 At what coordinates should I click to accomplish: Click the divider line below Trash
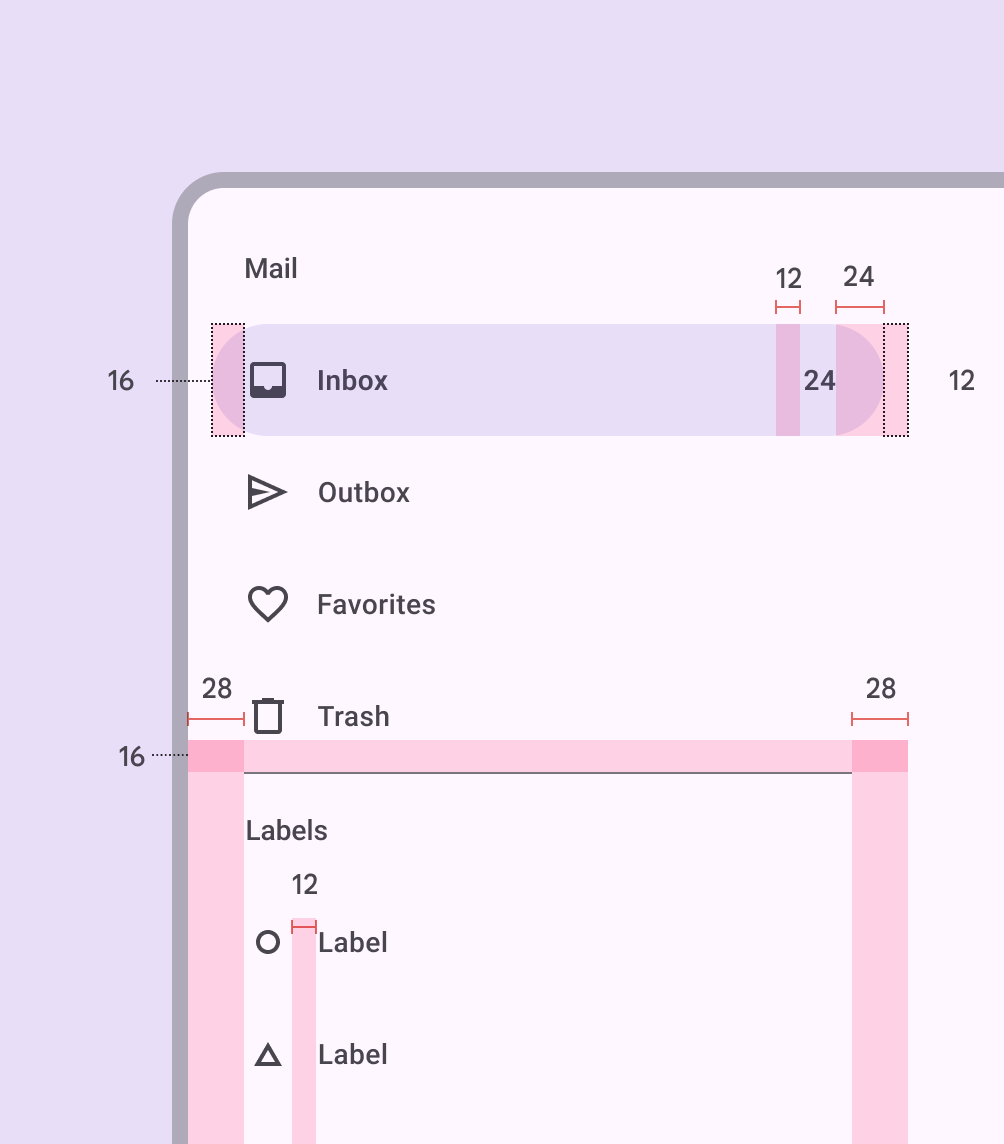(x=548, y=773)
